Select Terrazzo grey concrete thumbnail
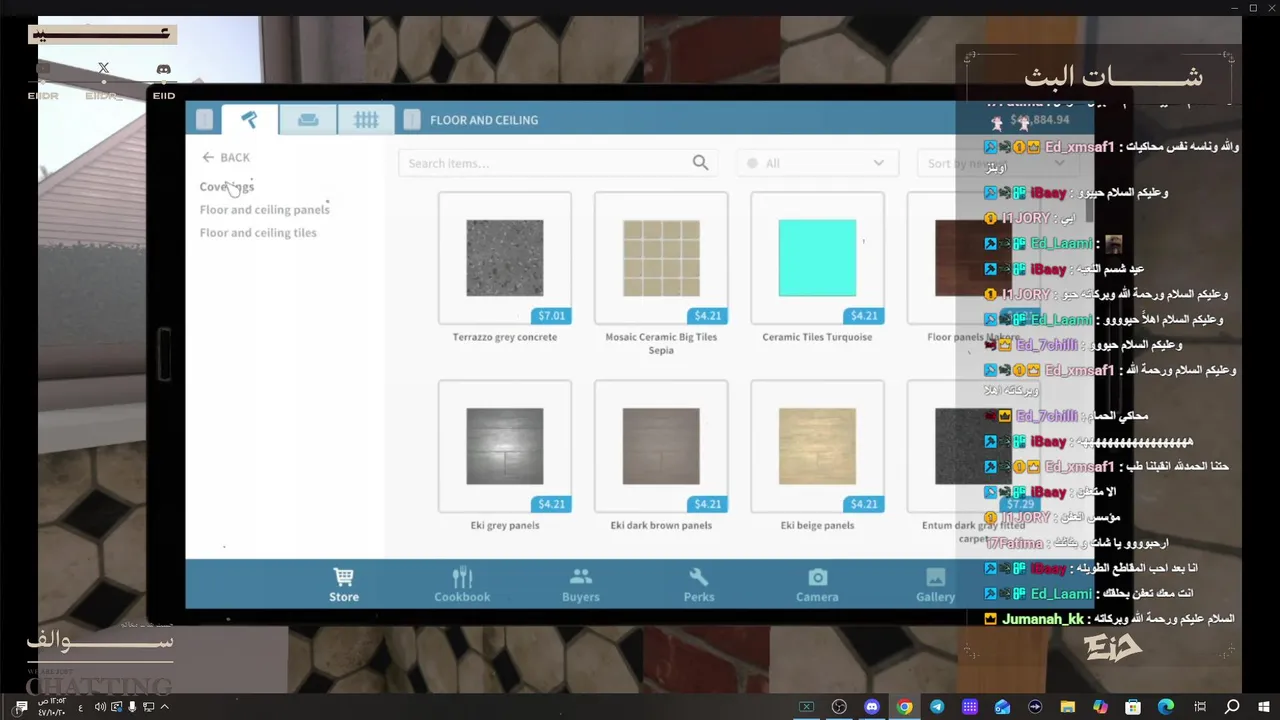Viewport: 1280px width, 720px height. 505,258
